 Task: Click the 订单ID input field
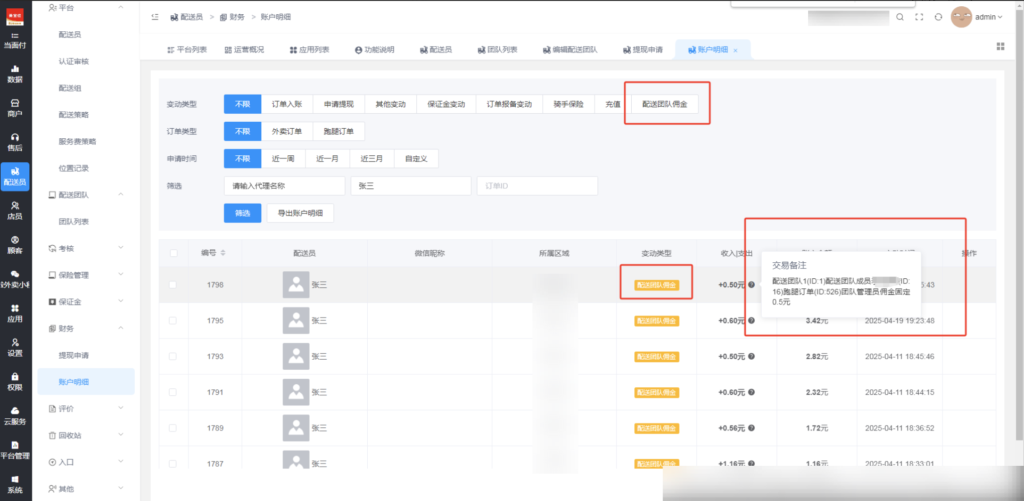536,185
